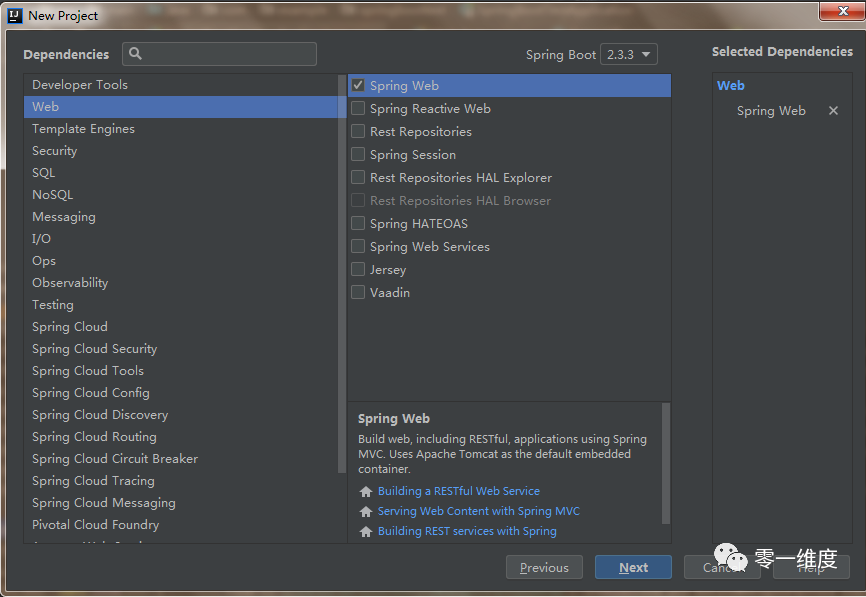Select the SQL category
This screenshot has height=597, width=866.
(181, 173)
